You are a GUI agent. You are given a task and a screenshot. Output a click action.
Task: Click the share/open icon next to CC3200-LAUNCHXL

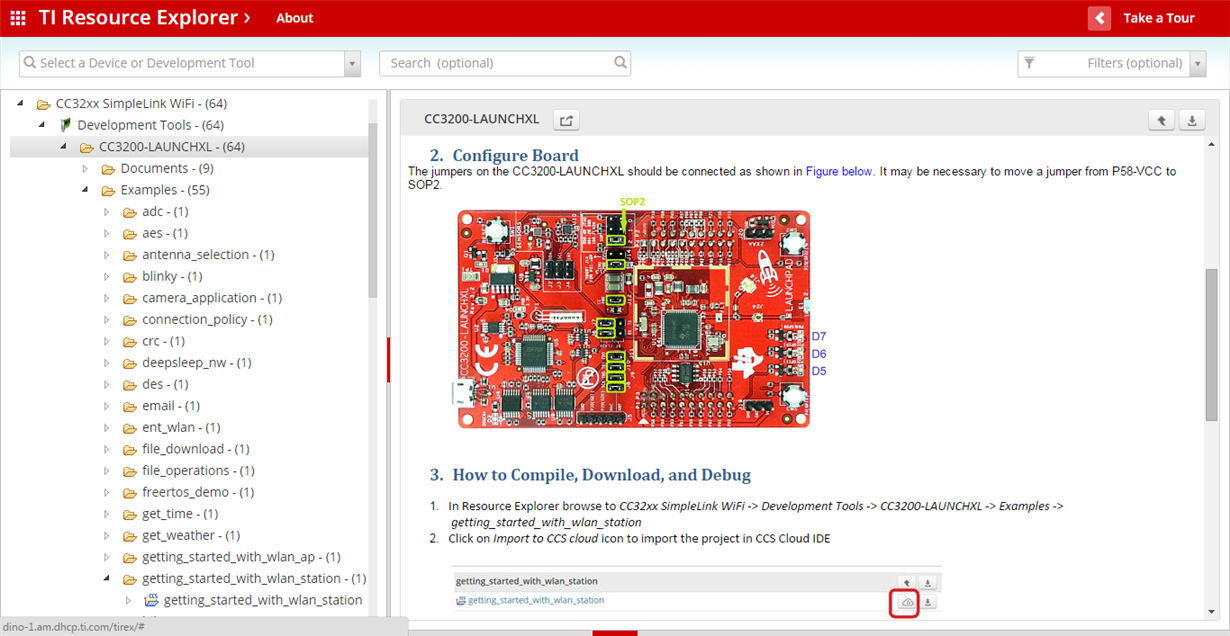566,120
